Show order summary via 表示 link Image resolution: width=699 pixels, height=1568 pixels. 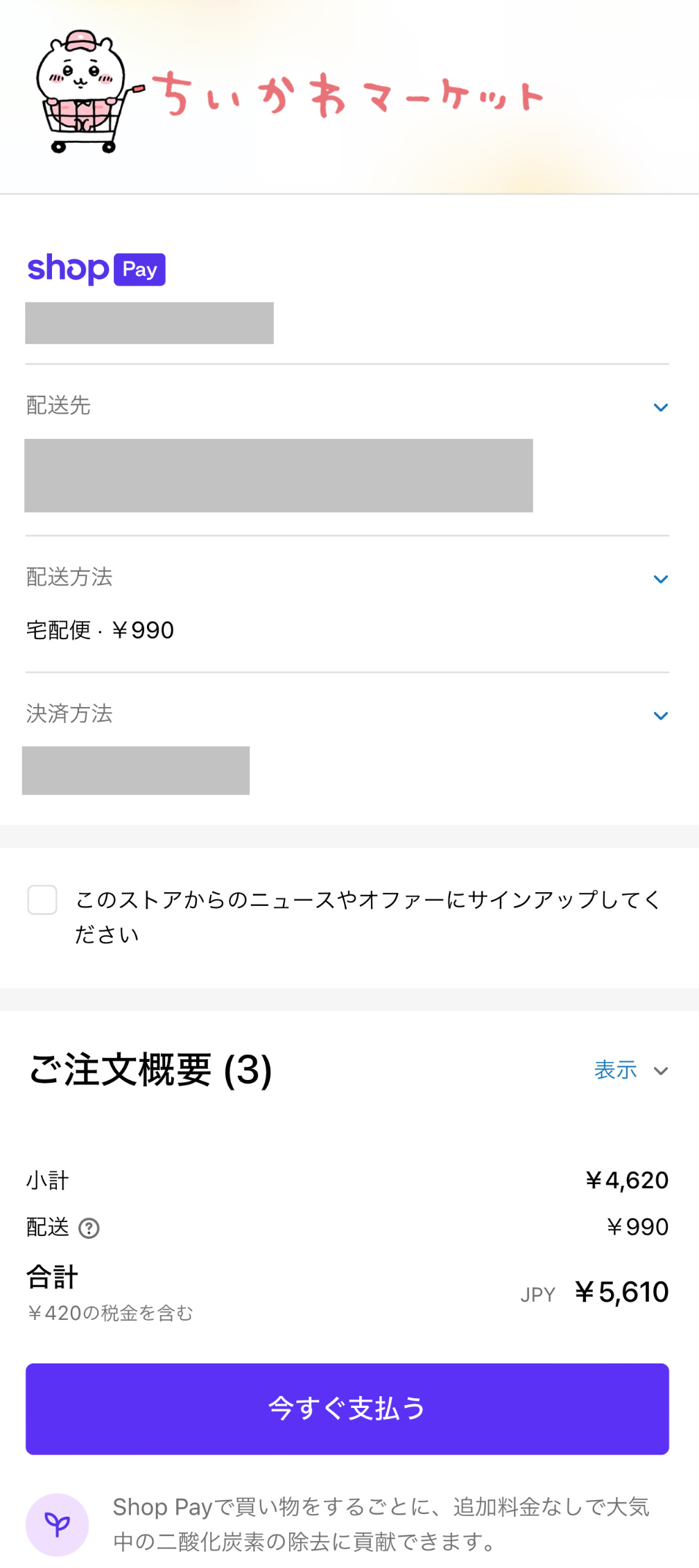pyautogui.click(x=616, y=1070)
